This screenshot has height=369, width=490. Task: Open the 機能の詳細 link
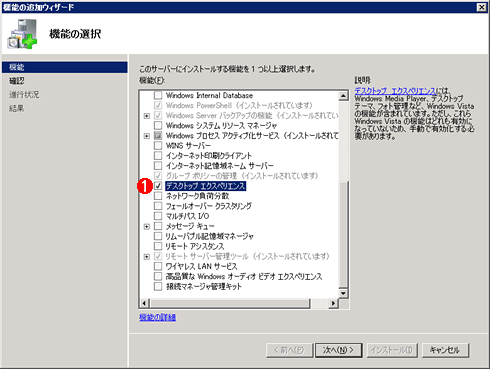(x=157, y=317)
